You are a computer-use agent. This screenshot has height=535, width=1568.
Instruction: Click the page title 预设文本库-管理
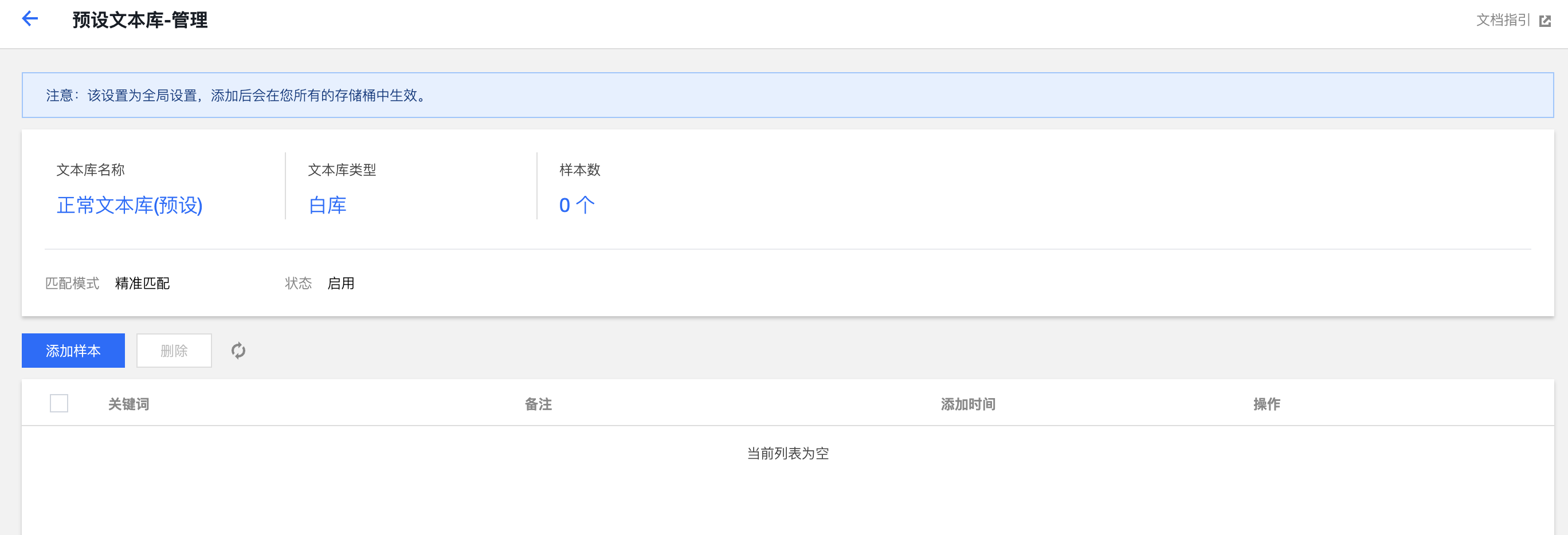[x=140, y=20]
